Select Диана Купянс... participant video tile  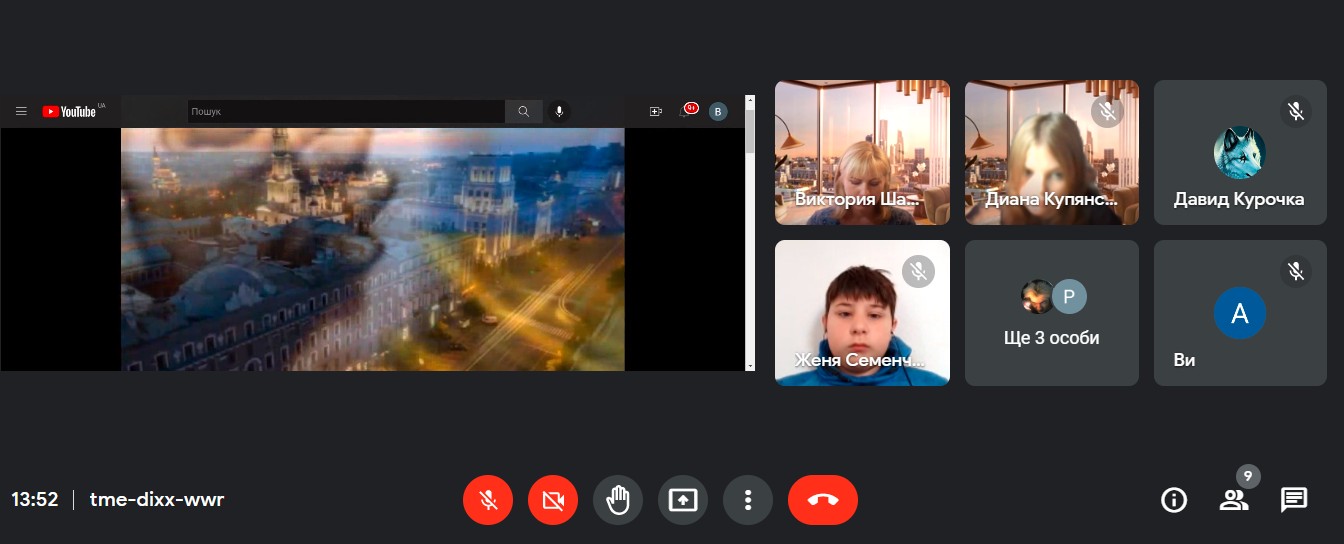point(1052,152)
